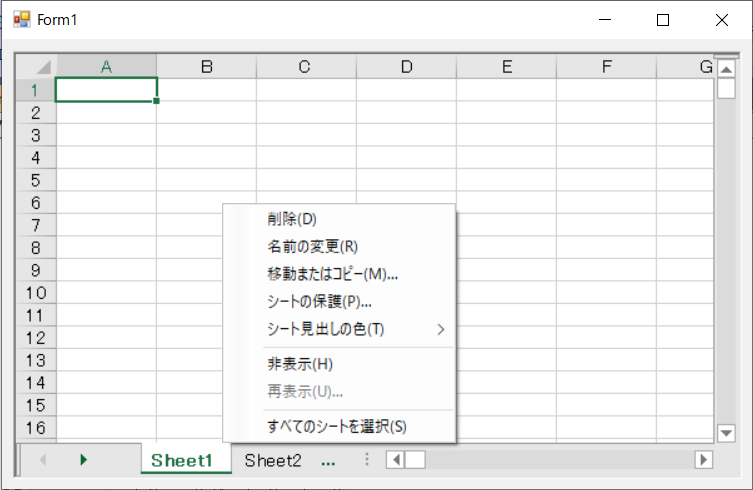Click the horizontal scrollbar thumb
Viewport: 753px width, 490px height.
click(415, 459)
